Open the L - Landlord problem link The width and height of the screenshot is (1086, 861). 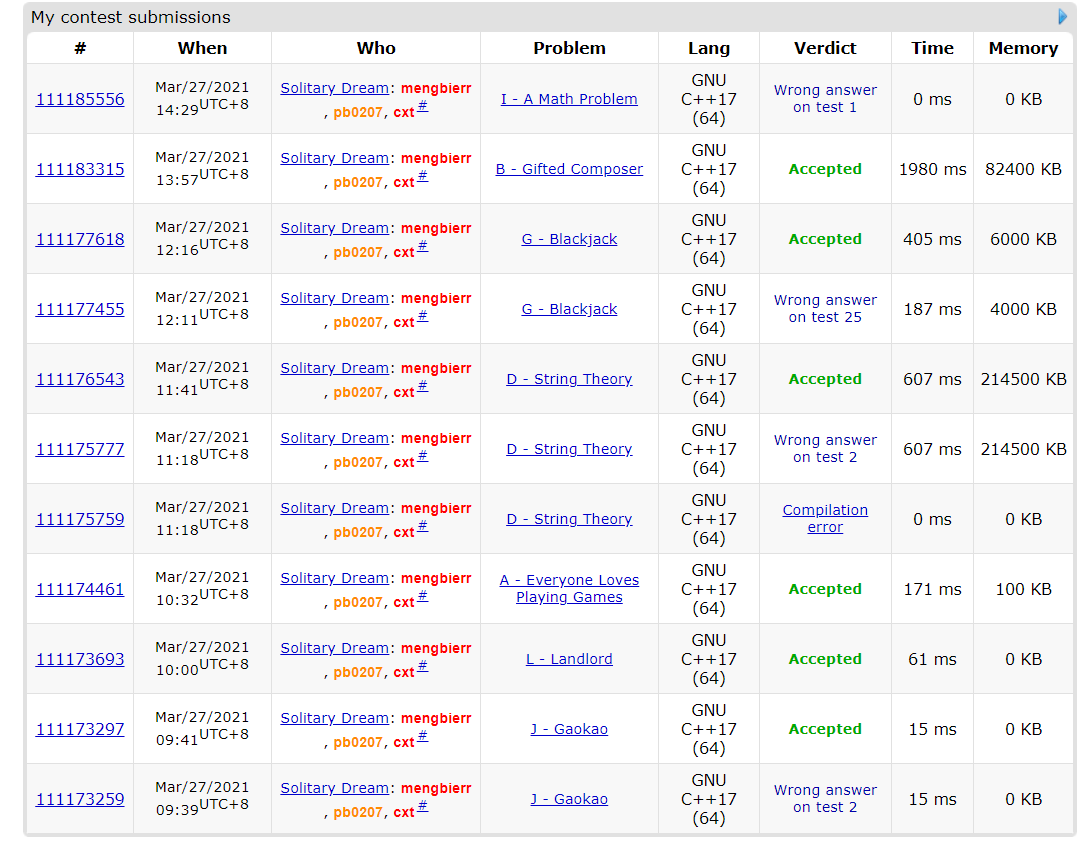(x=569, y=659)
